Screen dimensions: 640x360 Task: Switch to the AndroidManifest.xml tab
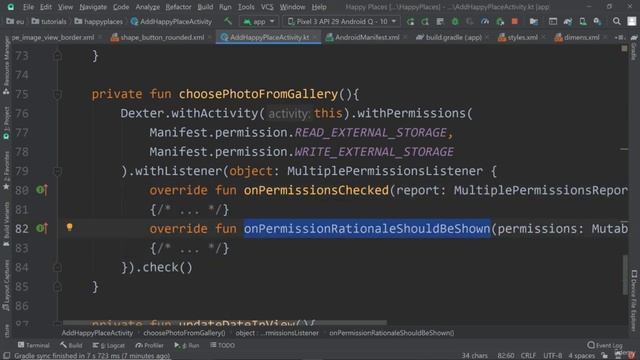click(367, 37)
